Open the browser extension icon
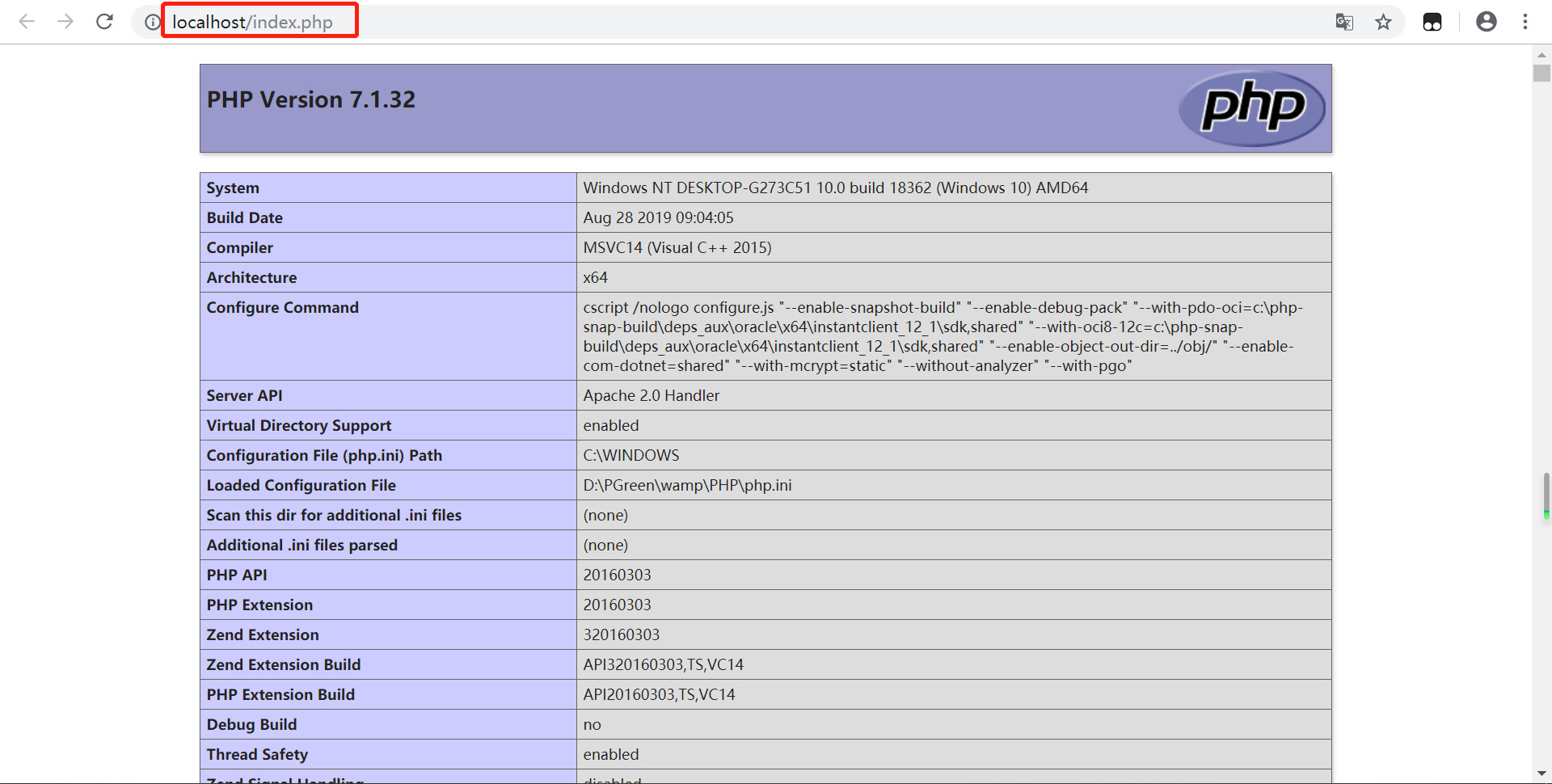1552x784 pixels. tap(1432, 22)
